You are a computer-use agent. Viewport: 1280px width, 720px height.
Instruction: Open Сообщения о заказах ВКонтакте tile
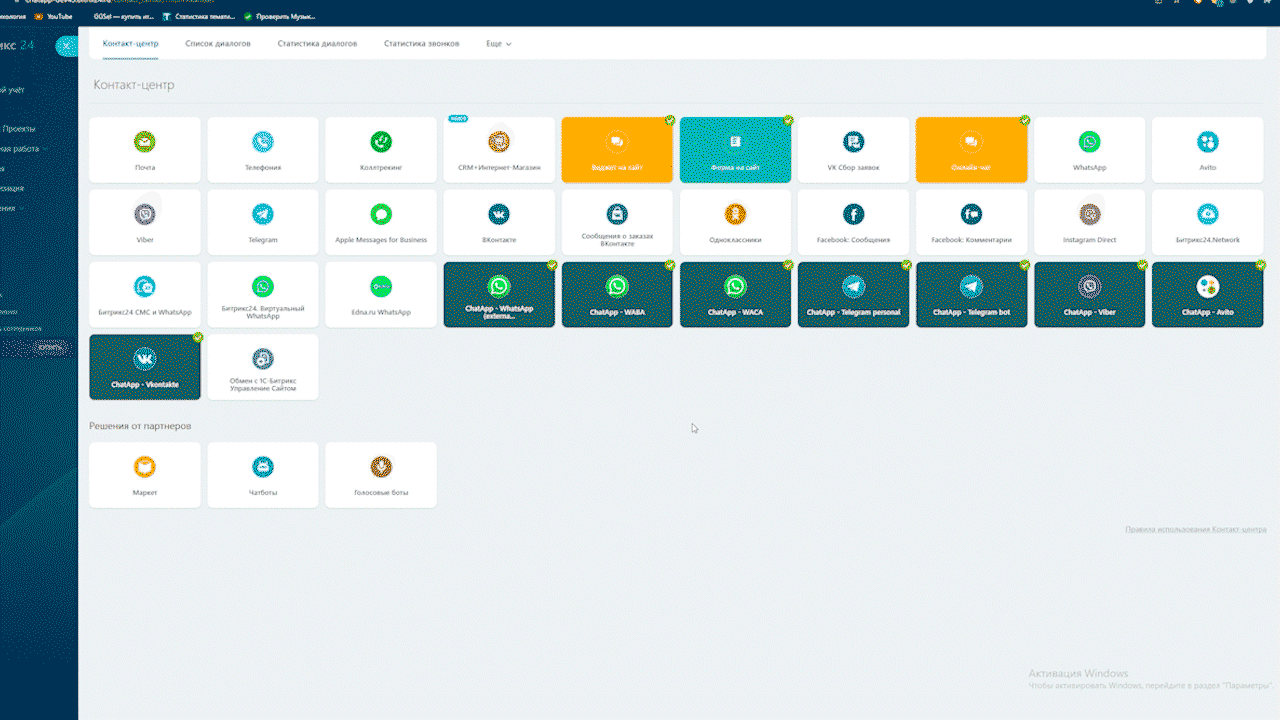[617, 222]
